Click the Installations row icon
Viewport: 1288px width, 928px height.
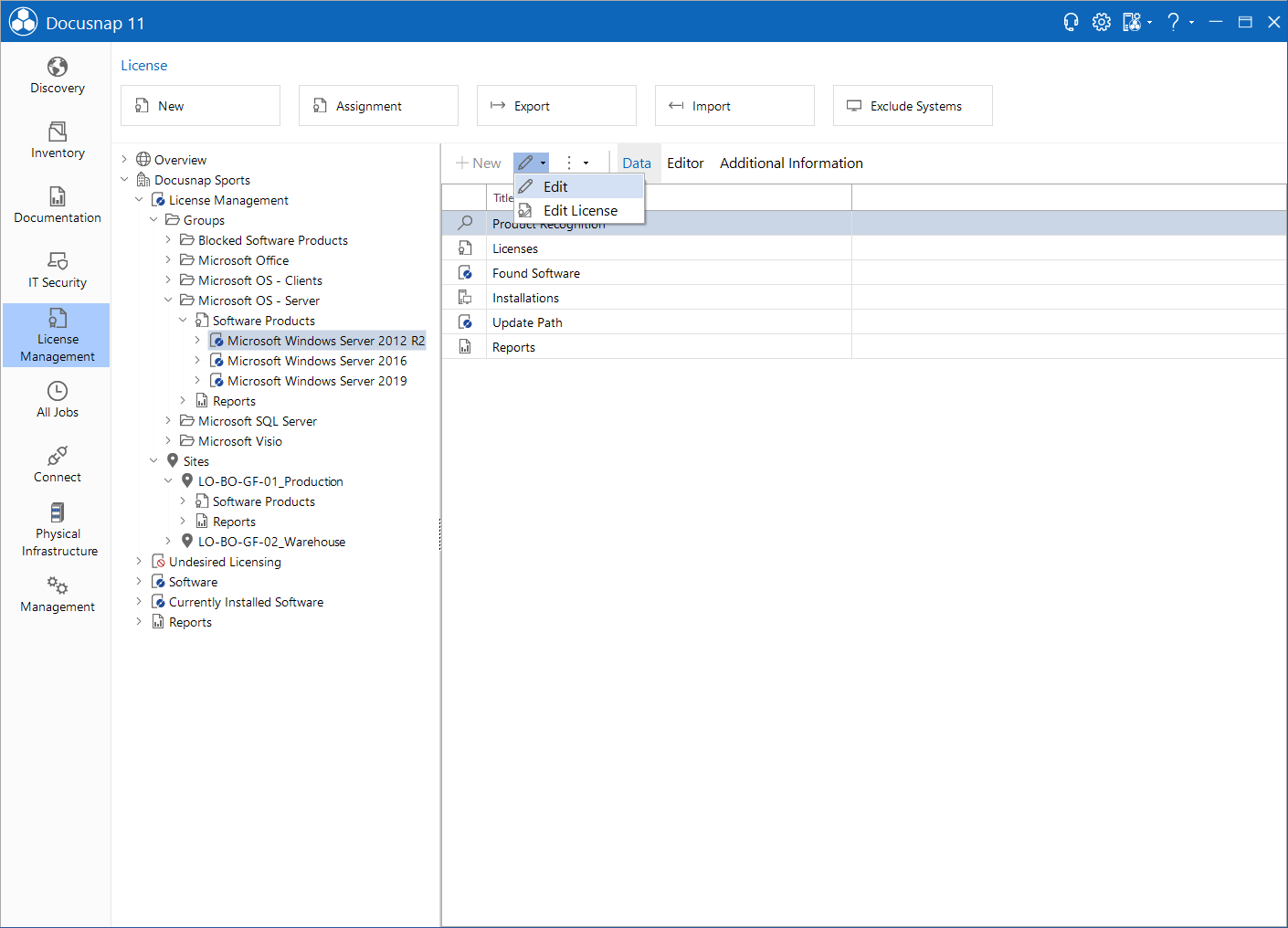[465, 297]
